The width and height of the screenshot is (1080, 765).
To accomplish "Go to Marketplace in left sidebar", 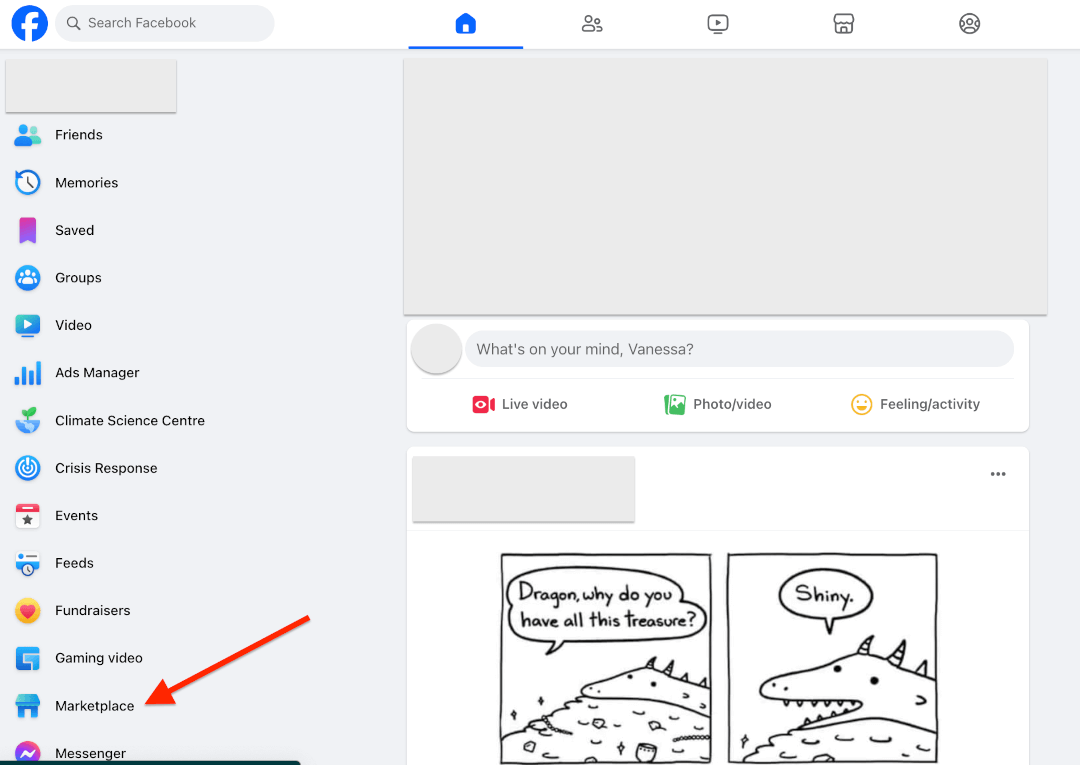I will 94,706.
